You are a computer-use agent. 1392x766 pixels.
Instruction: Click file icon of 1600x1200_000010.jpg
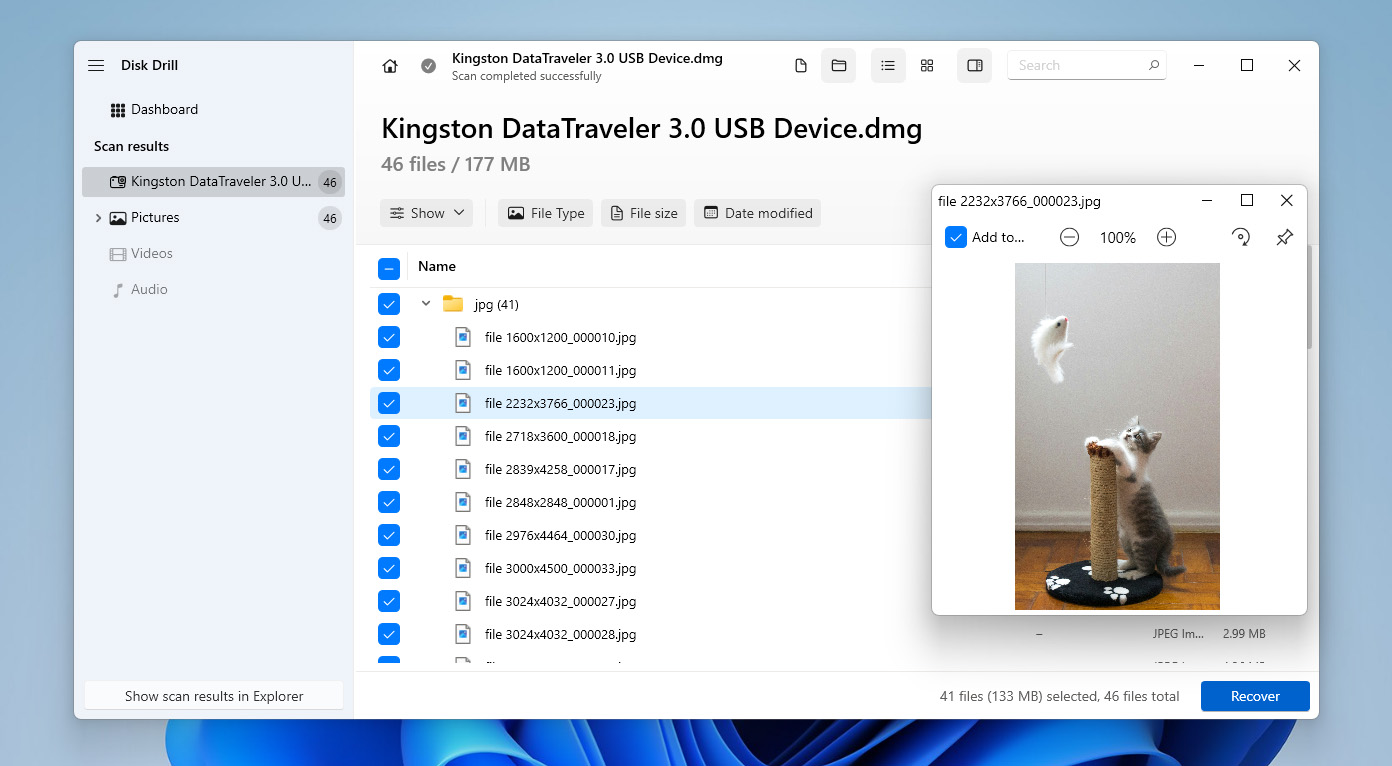(462, 337)
